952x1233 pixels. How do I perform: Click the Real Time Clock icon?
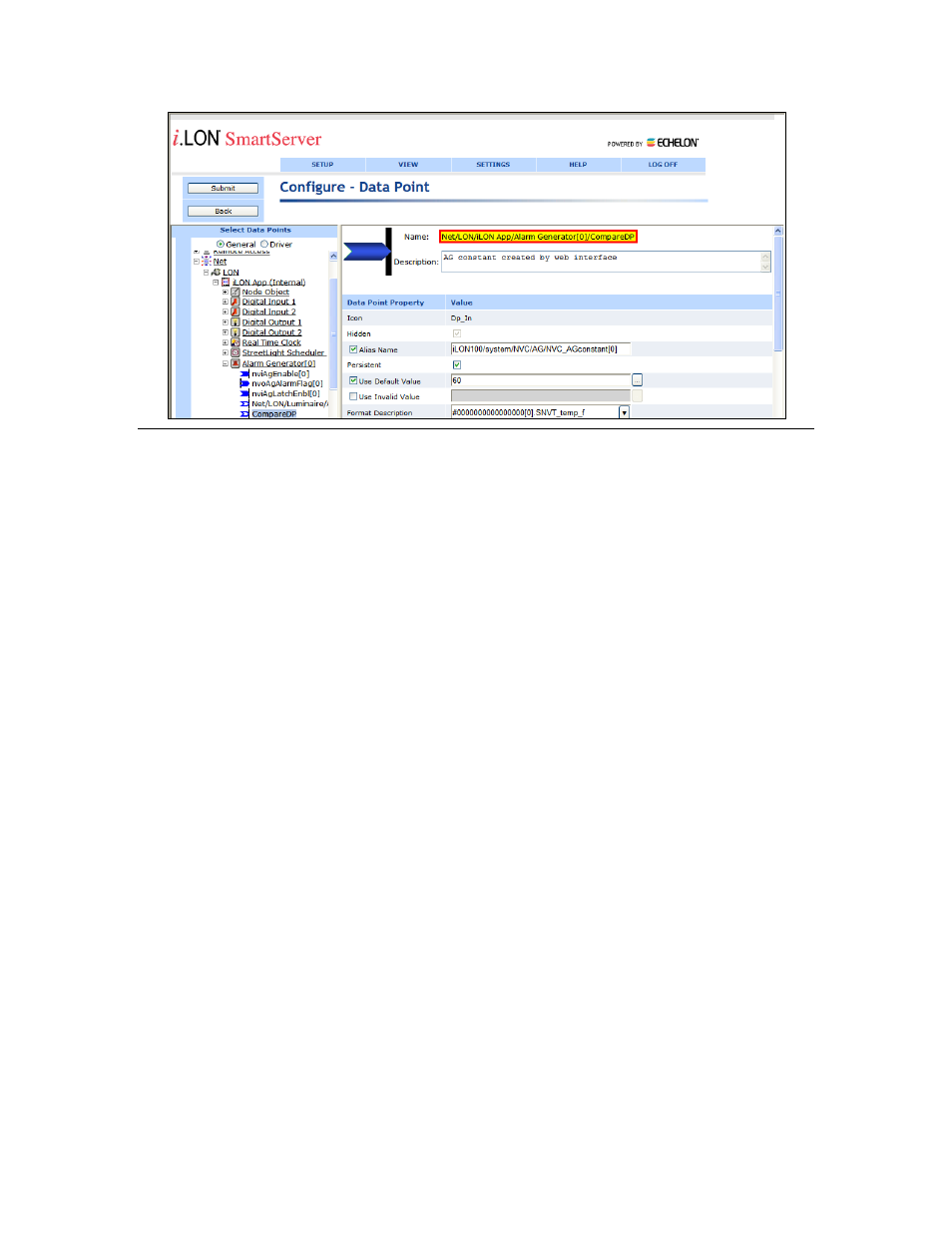pos(236,342)
